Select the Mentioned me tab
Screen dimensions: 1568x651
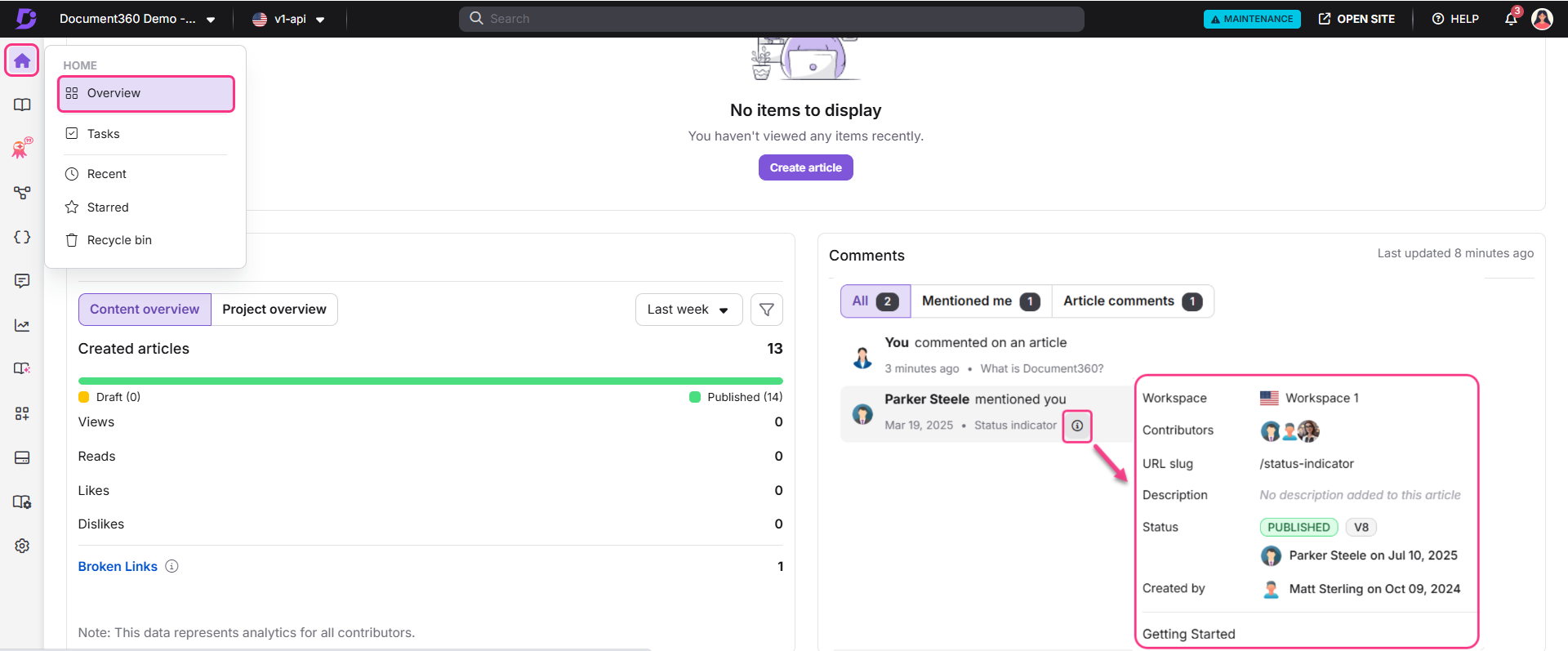981,301
